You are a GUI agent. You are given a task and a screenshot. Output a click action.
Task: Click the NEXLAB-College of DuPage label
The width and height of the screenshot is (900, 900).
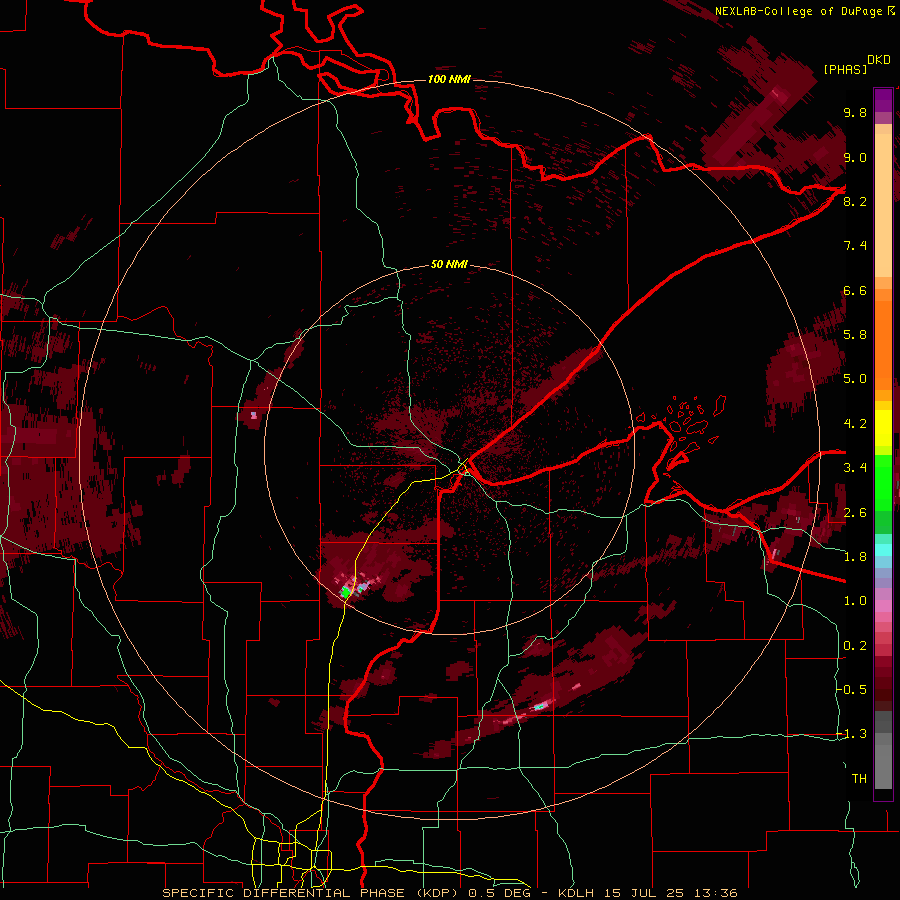[798, 11]
